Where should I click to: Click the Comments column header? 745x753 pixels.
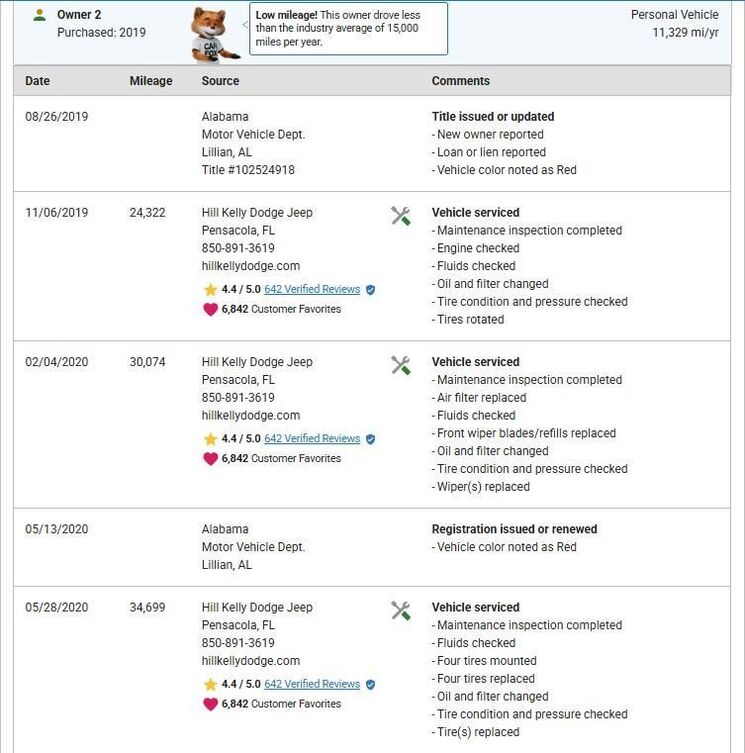[461, 81]
